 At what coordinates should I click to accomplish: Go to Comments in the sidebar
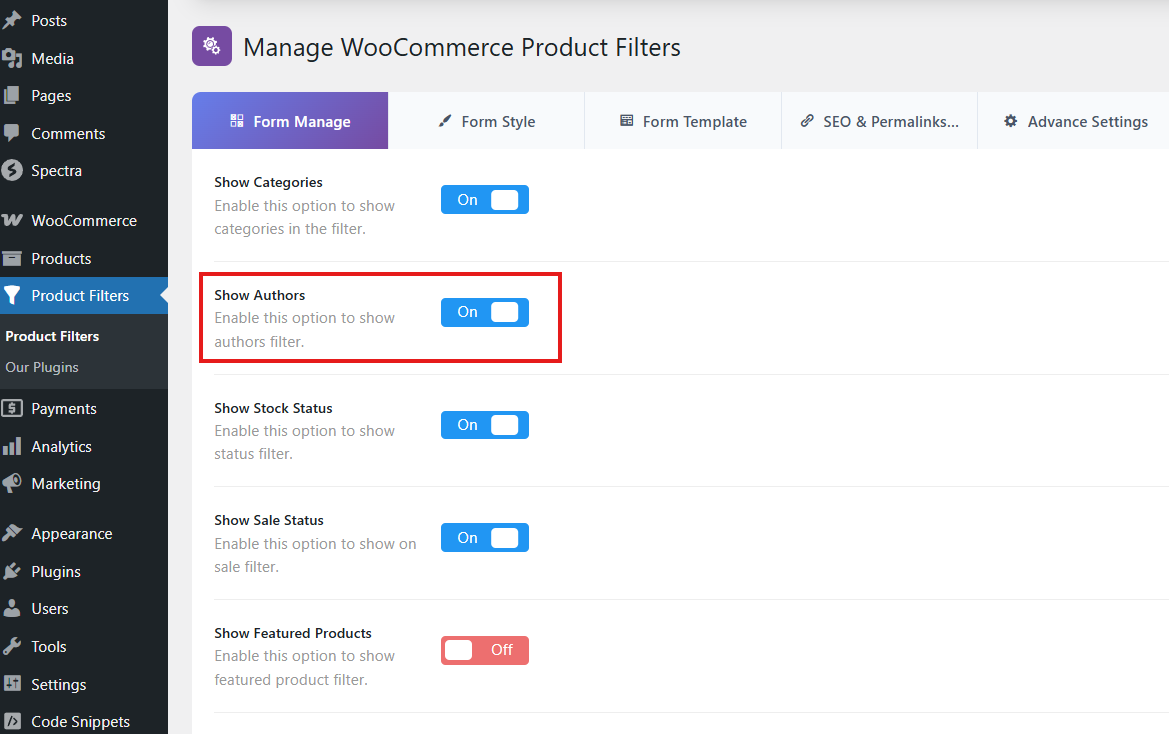[x=84, y=133]
